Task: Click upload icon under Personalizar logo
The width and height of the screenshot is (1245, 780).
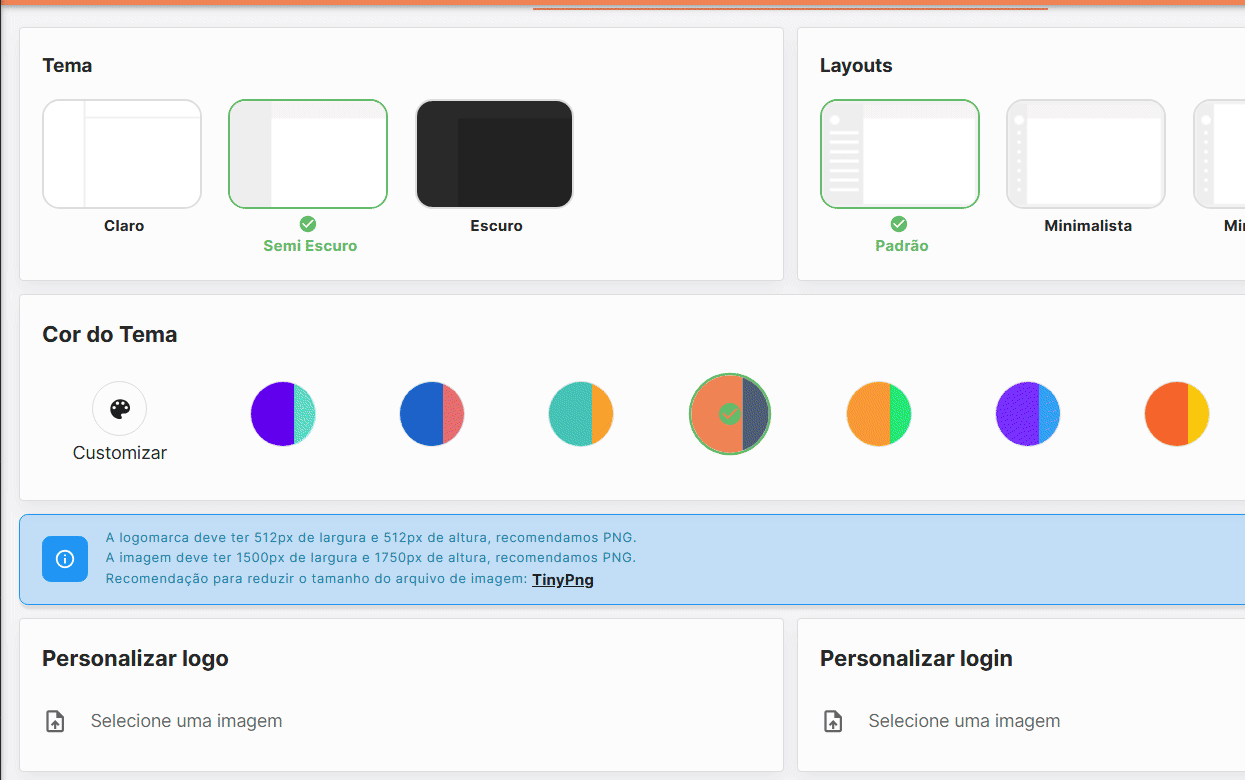Action: click(x=56, y=721)
